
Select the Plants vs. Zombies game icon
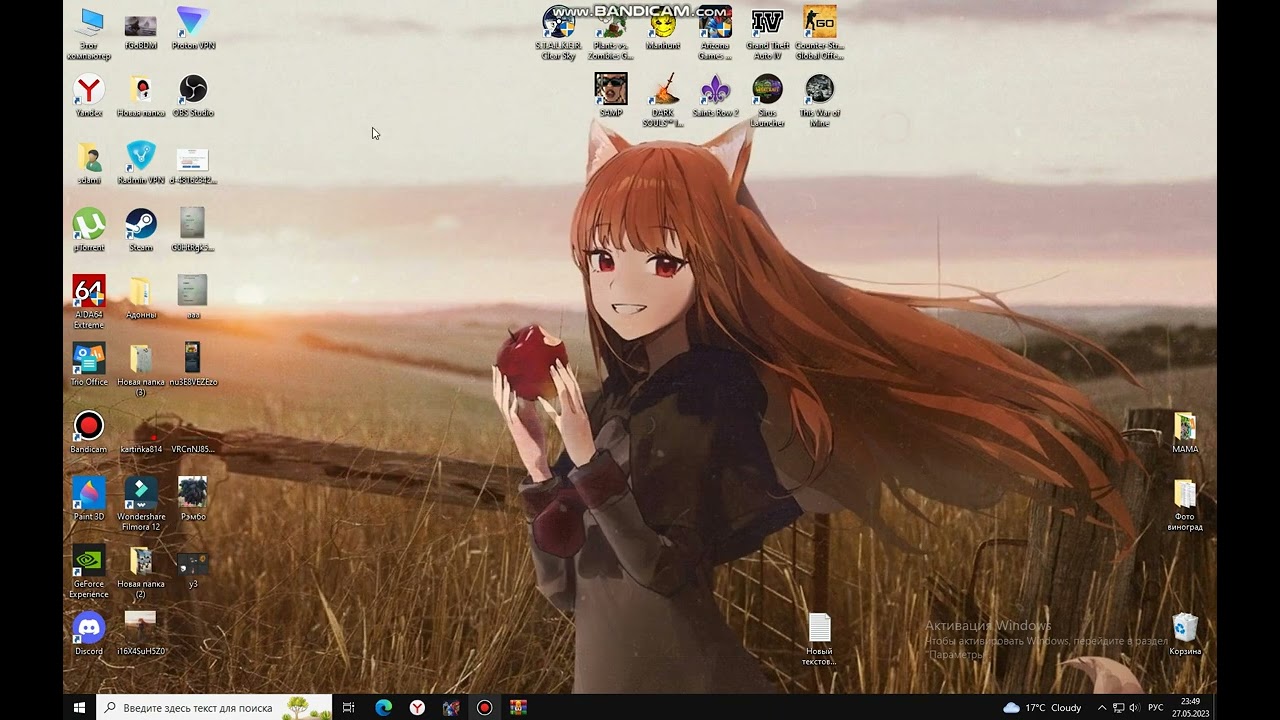tap(611, 34)
